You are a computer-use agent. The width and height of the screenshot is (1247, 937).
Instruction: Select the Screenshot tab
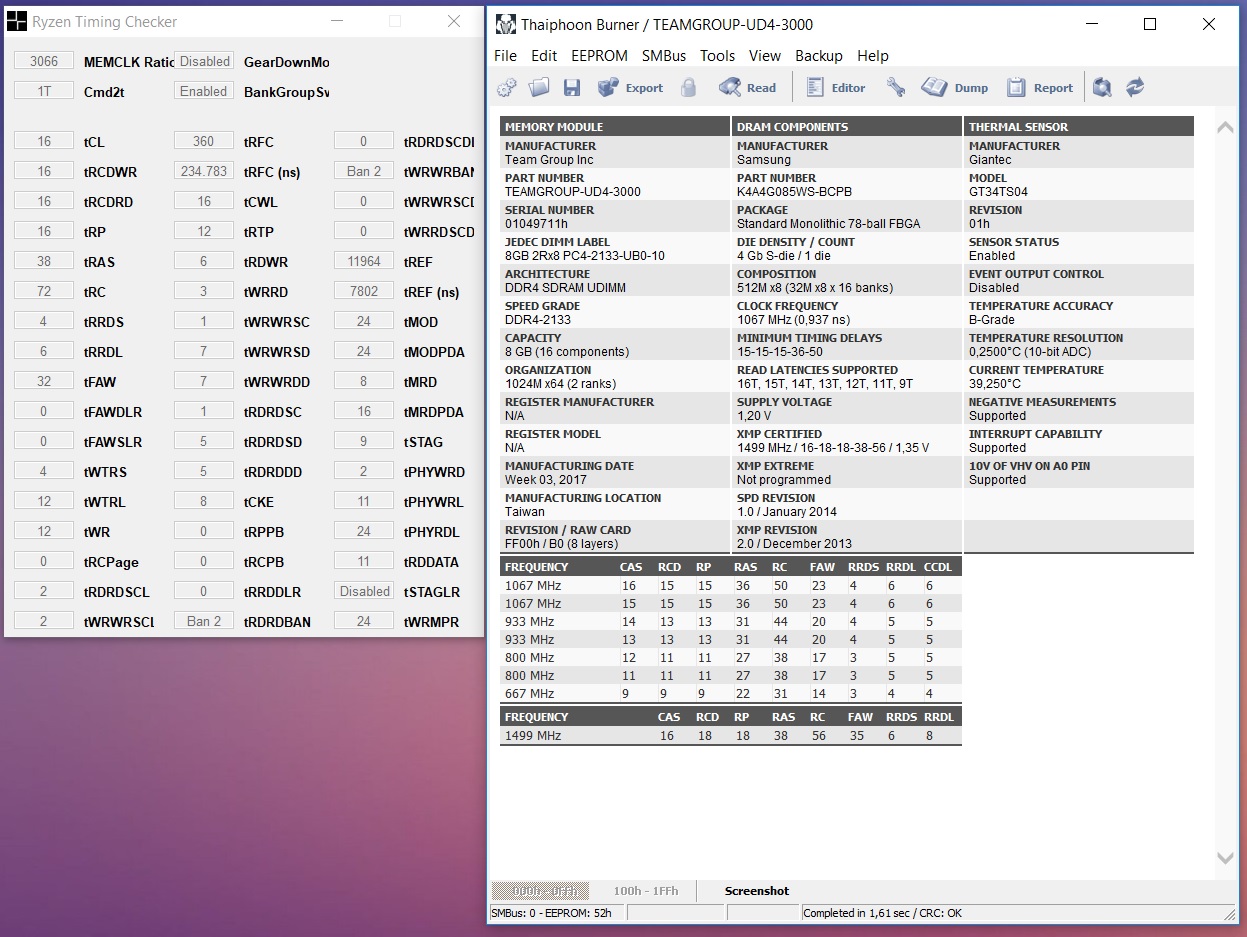(757, 891)
